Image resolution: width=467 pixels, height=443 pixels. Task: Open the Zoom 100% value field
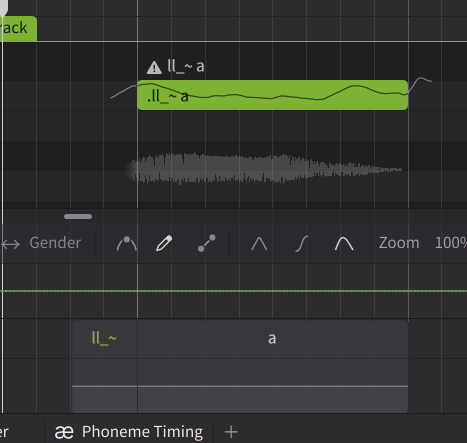[x=451, y=243]
